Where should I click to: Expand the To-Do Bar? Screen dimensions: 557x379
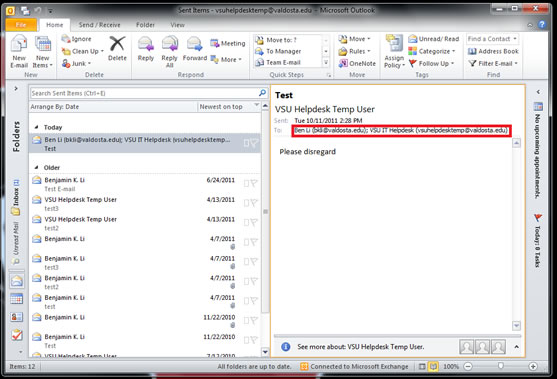(x=538, y=92)
